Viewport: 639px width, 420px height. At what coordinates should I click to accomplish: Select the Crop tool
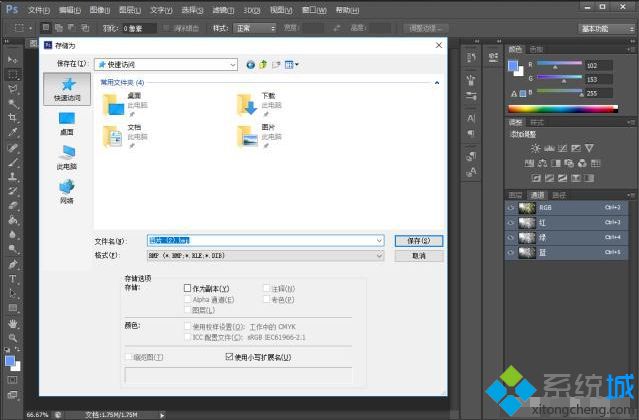(13, 118)
